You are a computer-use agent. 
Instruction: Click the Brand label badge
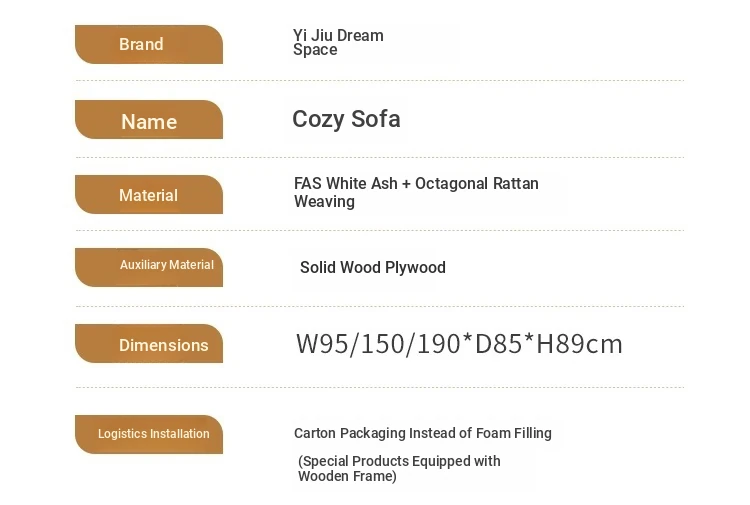coord(149,44)
